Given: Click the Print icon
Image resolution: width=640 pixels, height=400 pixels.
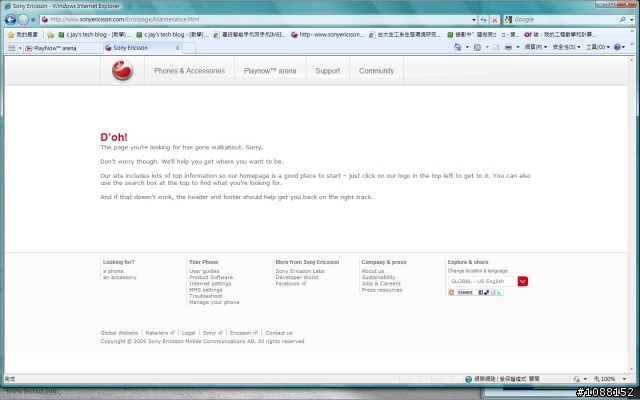Looking at the screenshot, I should tap(508, 47).
